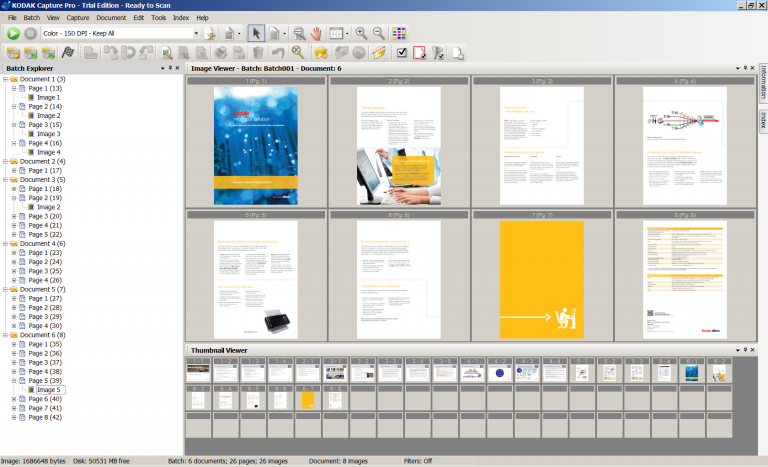Open the Index side tab
The image size is (768, 467).
click(x=762, y=120)
